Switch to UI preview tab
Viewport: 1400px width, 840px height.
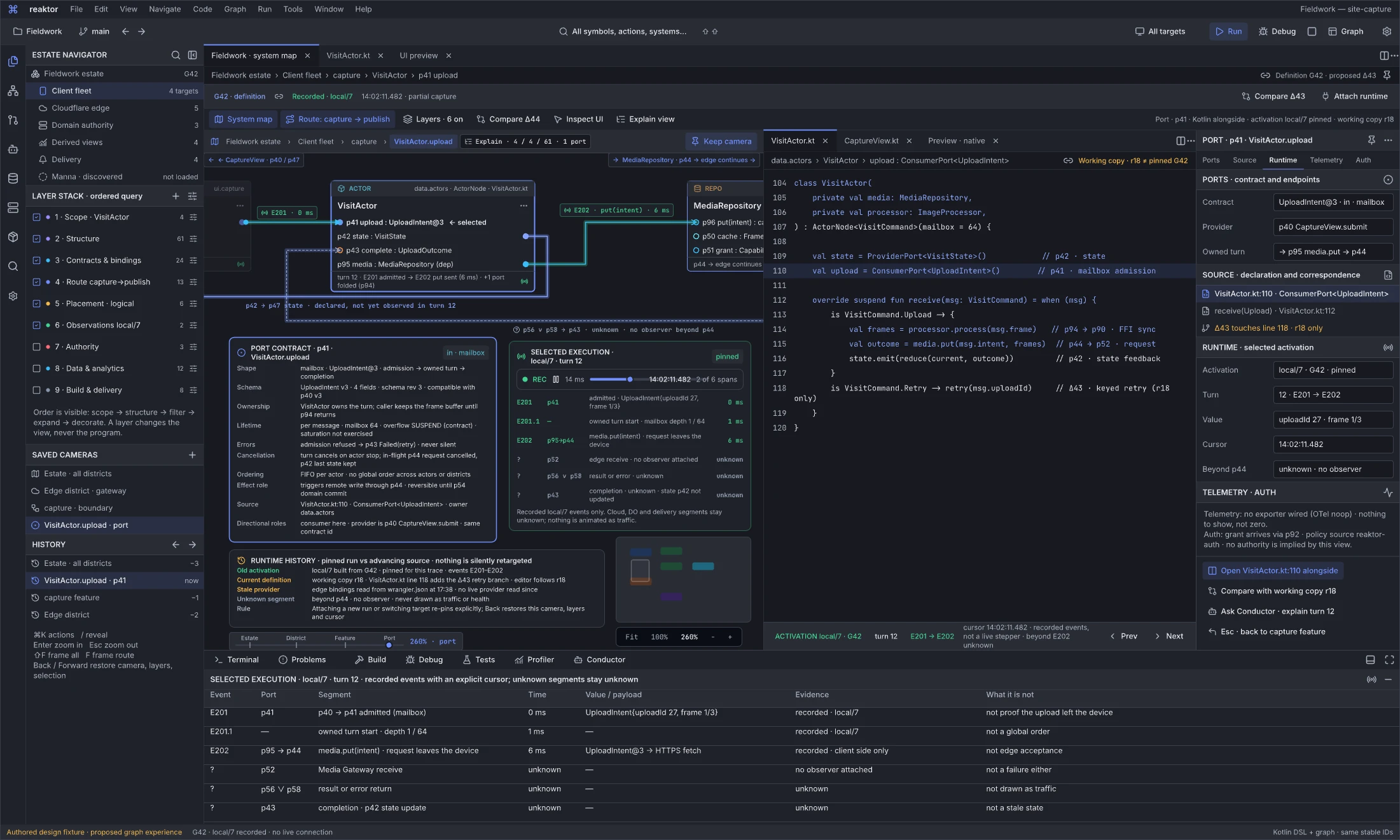tap(419, 56)
